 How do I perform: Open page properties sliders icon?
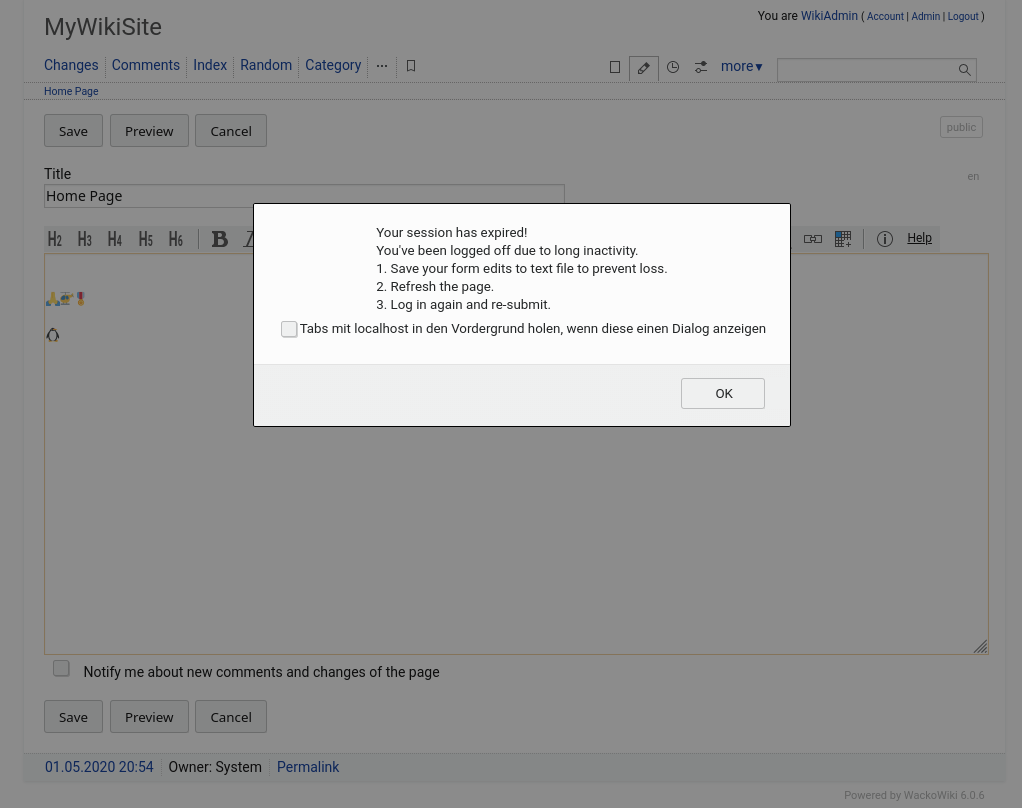[701, 67]
